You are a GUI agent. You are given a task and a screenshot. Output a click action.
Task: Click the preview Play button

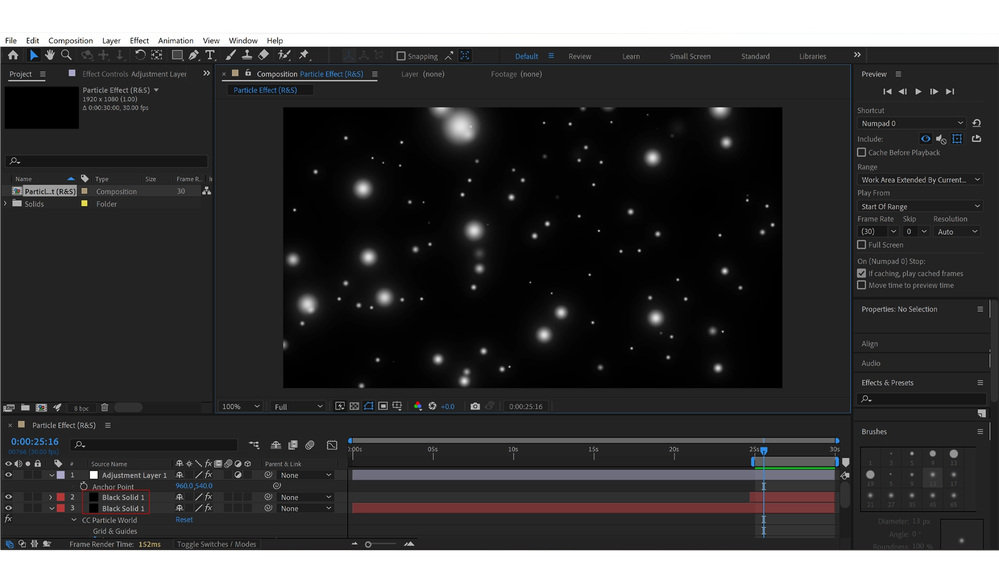tap(918, 91)
